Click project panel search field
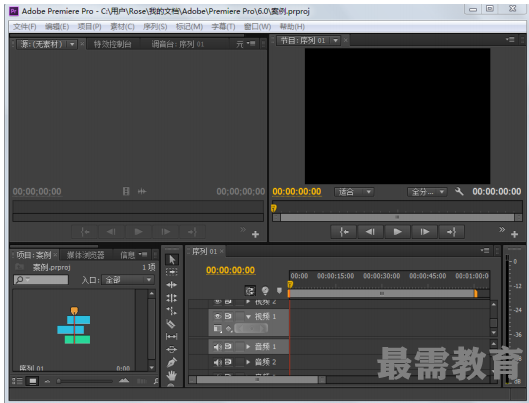Viewport: 529px width, 403px height. [x=41, y=280]
